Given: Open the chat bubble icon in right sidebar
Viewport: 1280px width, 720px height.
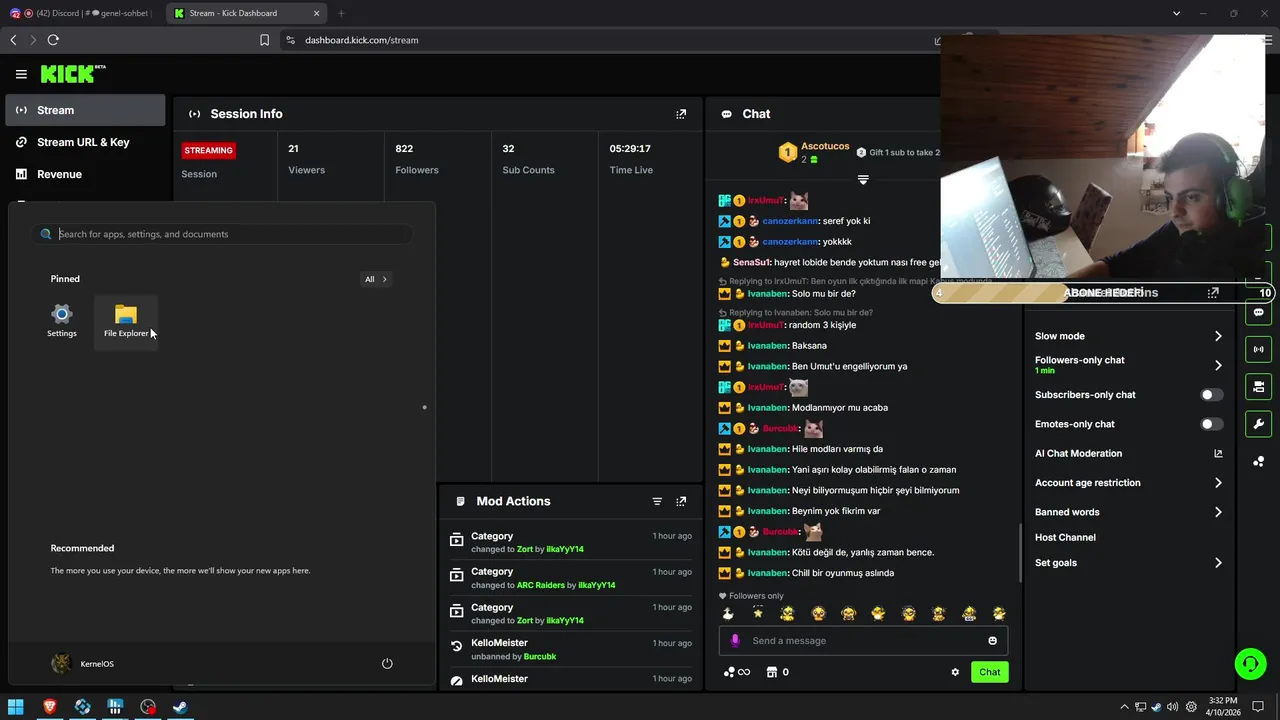Looking at the screenshot, I should coord(1258,312).
